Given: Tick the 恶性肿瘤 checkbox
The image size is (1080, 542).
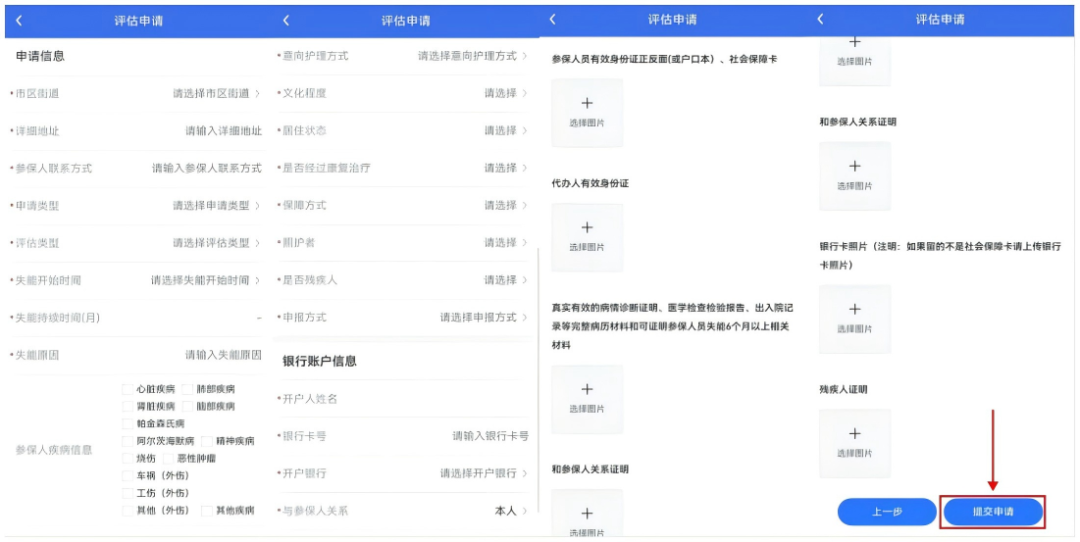Looking at the screenshot, I should click(x=168, y=458).
